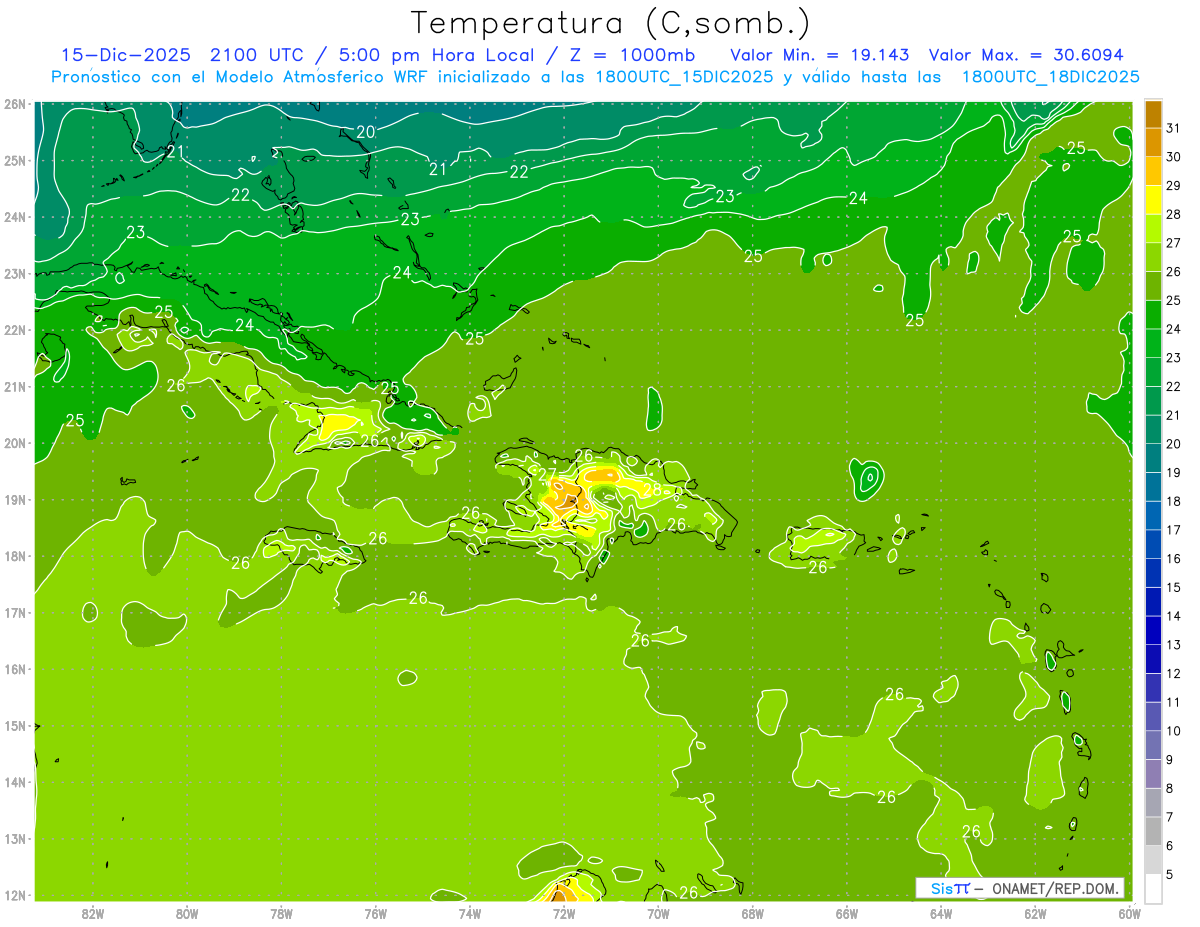Click the "18N" latitude axis label
The height and width of the screenshot is (927, 1200).
tap(14, 556)
